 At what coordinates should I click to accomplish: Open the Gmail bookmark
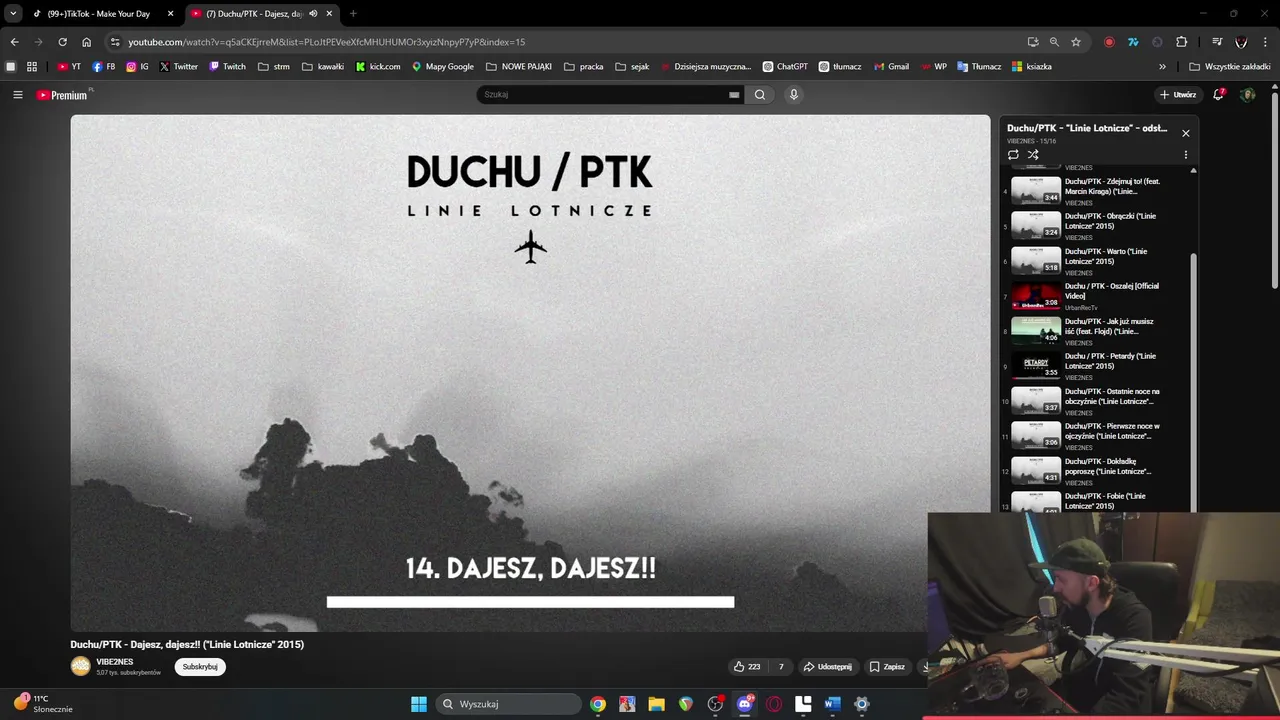[x=891, y=67]
